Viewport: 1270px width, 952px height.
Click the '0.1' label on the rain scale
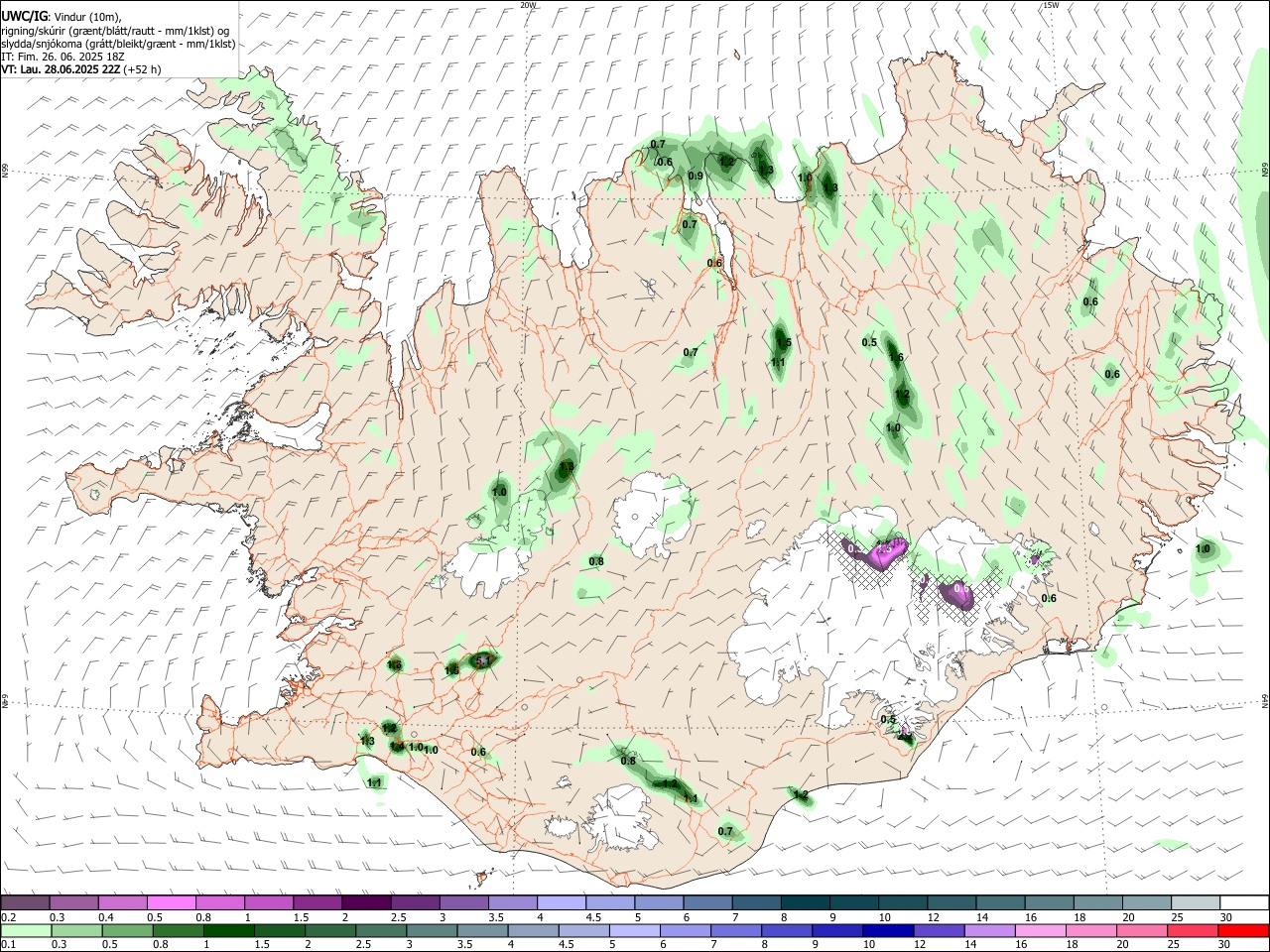tap(9, 944)
